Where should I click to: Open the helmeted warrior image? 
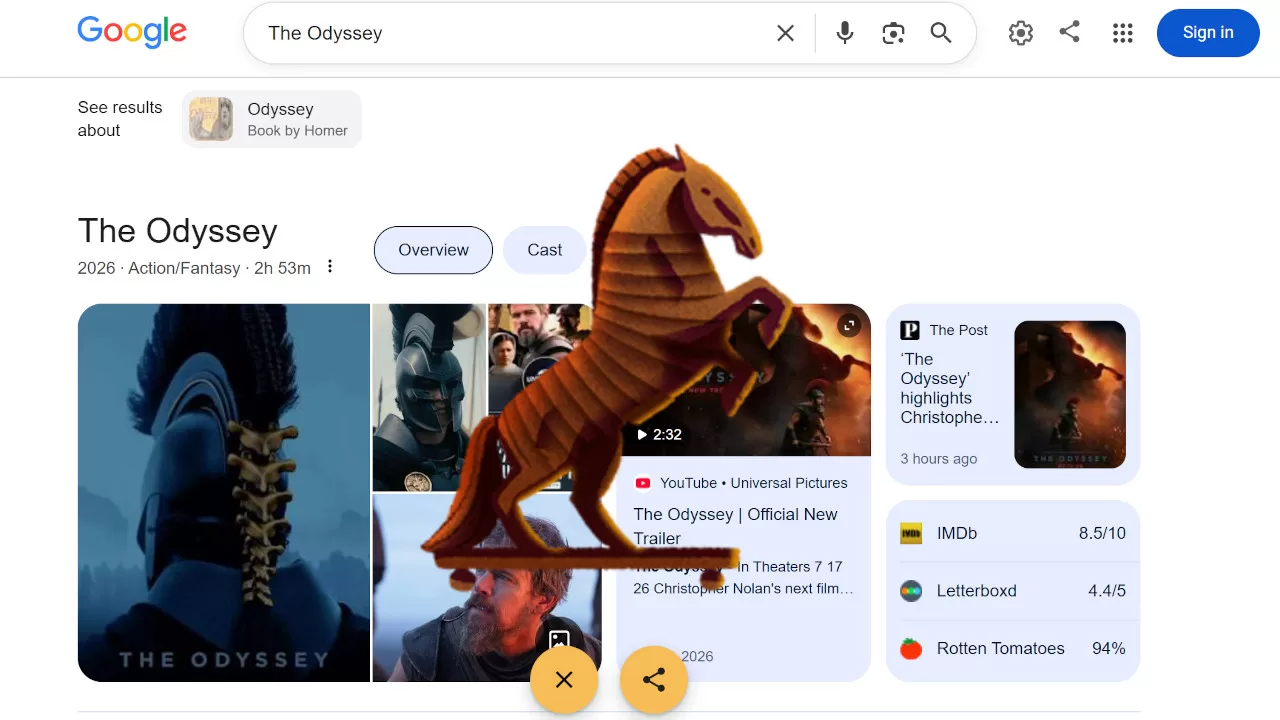click(429, 398)
